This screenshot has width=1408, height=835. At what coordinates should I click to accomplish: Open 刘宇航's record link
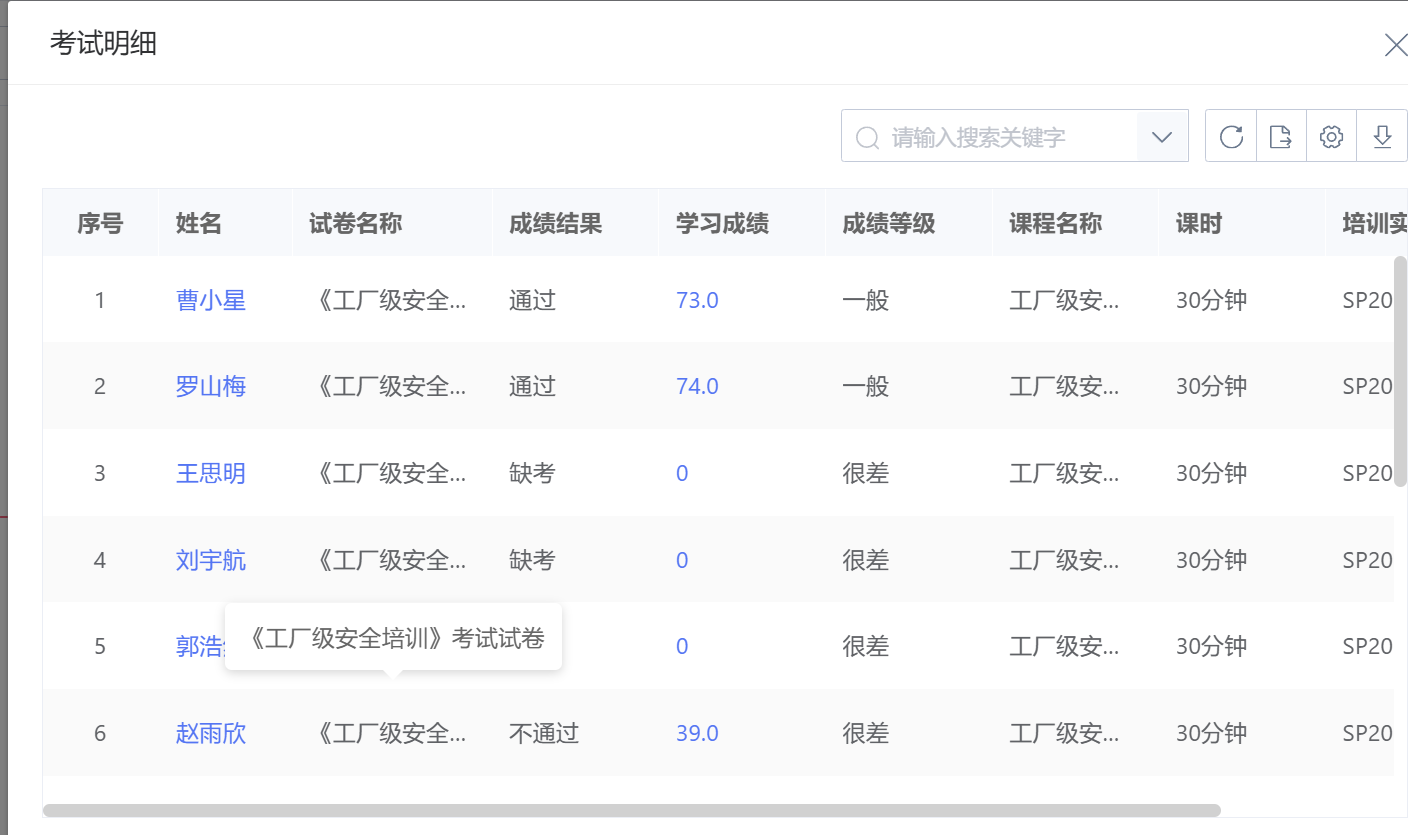tap(211, 559)
